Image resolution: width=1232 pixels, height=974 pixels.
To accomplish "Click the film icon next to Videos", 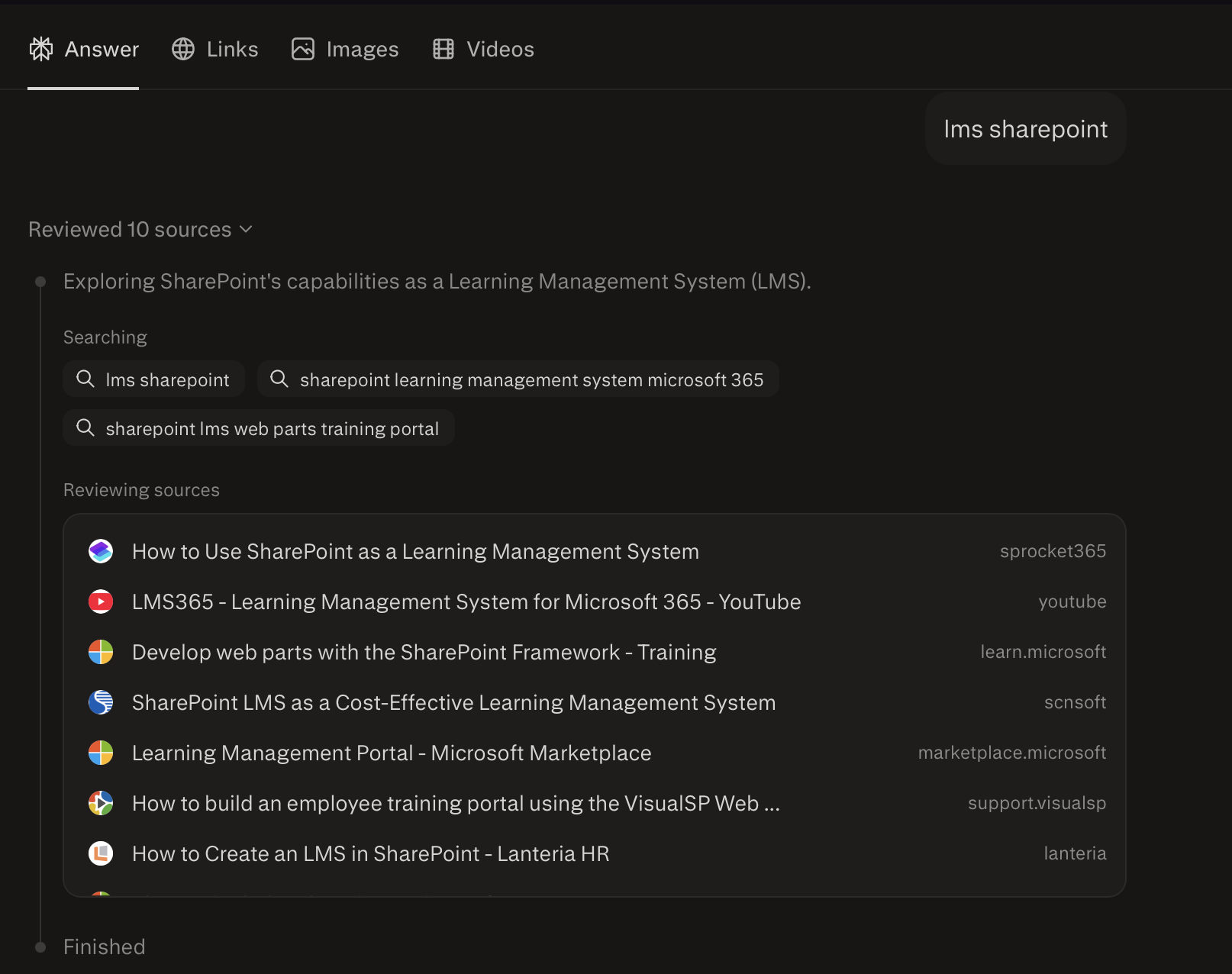I will pos(443,49).
